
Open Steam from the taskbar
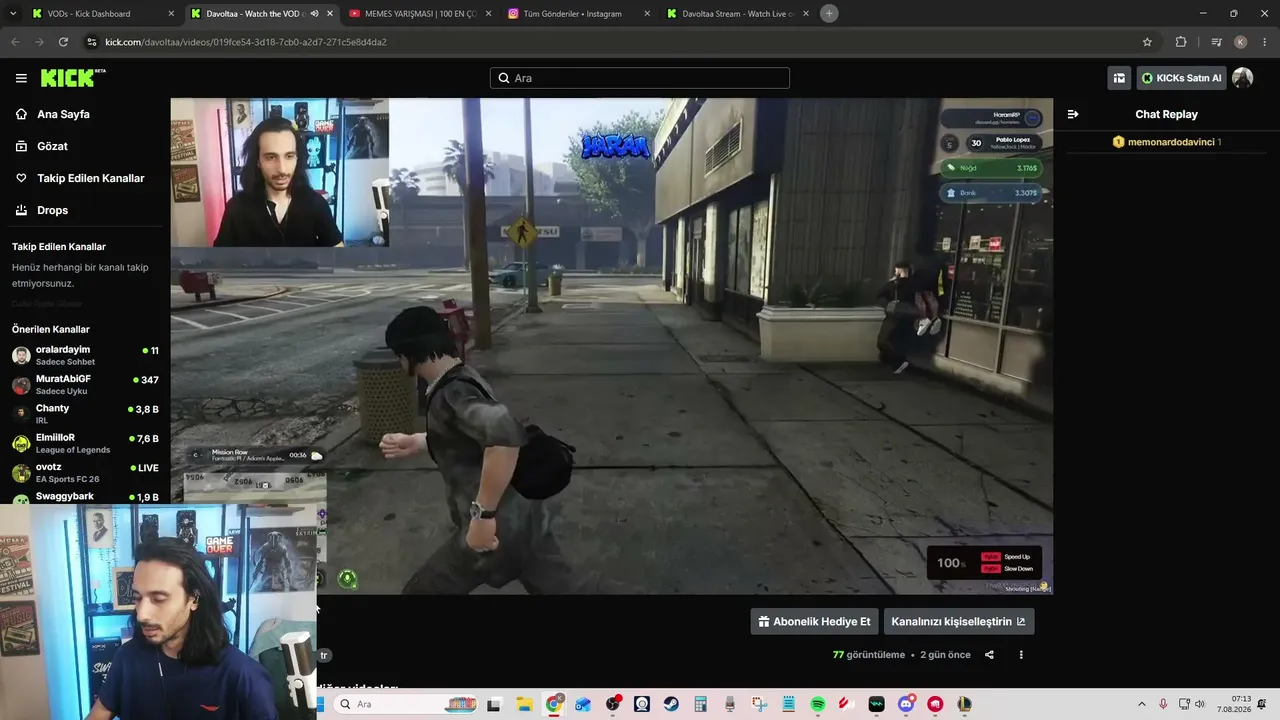pyautogui.click(x=671, y=705)
